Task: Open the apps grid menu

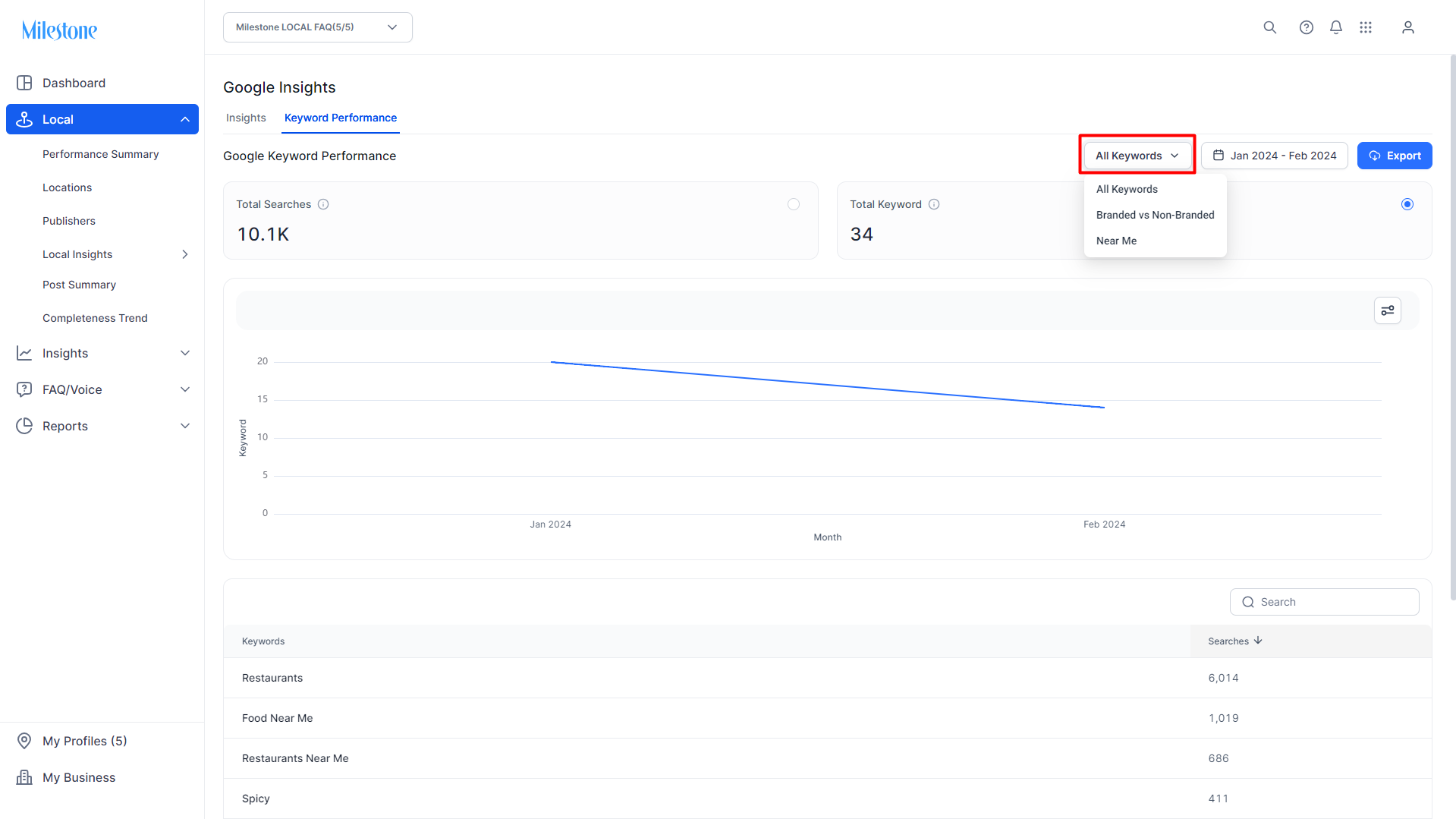Action: click(1366, 27)
